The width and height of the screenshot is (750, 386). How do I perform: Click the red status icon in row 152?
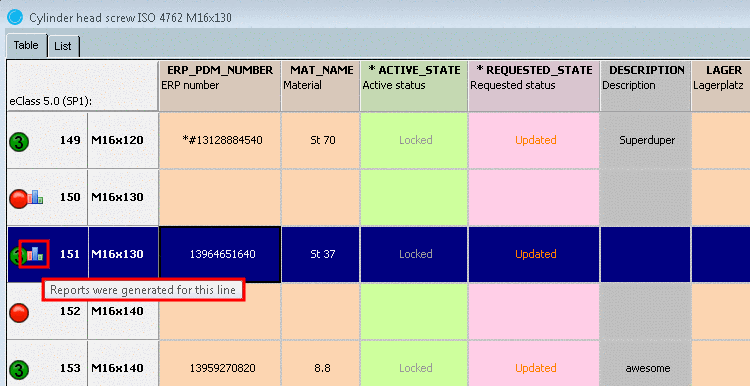19,312
